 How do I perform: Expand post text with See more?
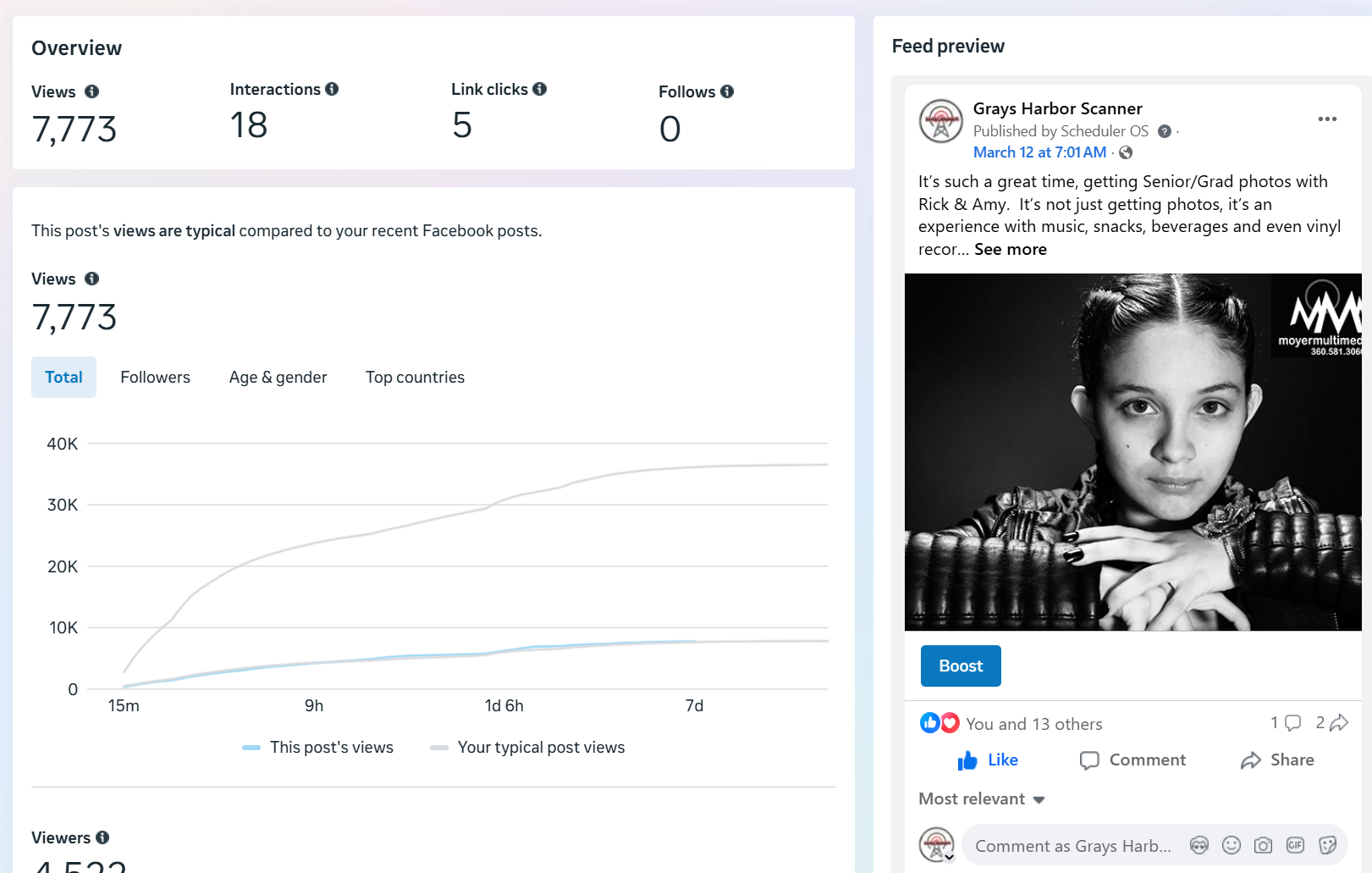1011,250
